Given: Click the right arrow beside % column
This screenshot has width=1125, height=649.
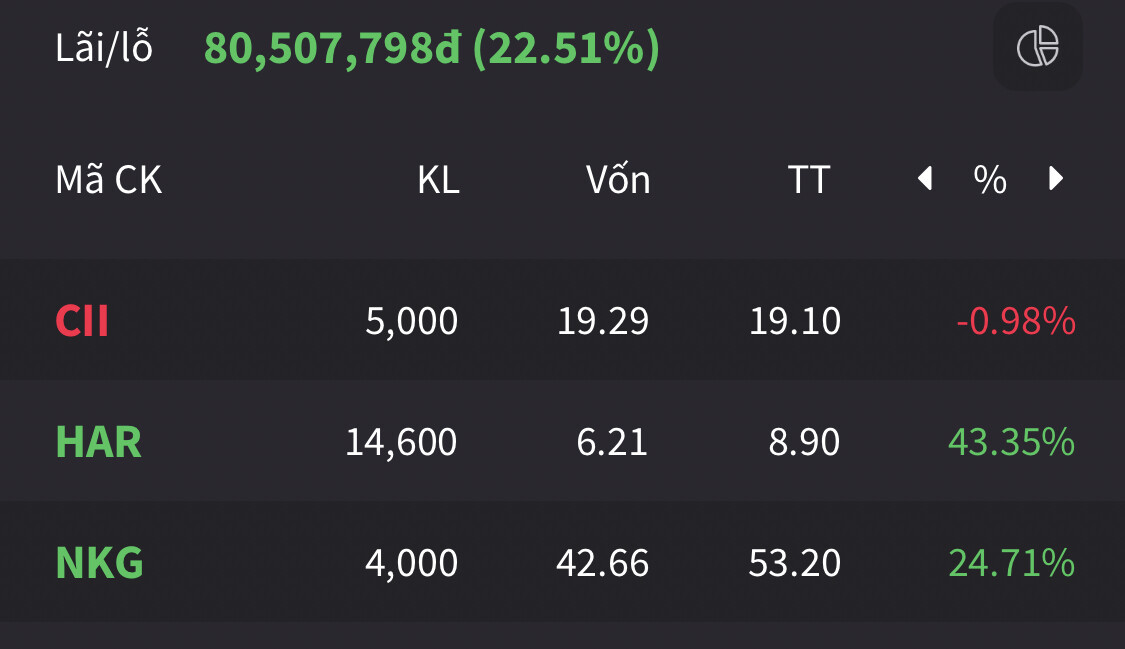Looking at the screenshot, I should pos(1055,180).
